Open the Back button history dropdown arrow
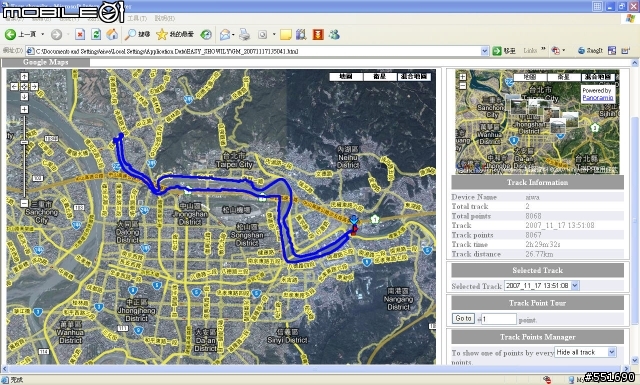The height and width of the screenshot is (385, 640). [42, 34]
